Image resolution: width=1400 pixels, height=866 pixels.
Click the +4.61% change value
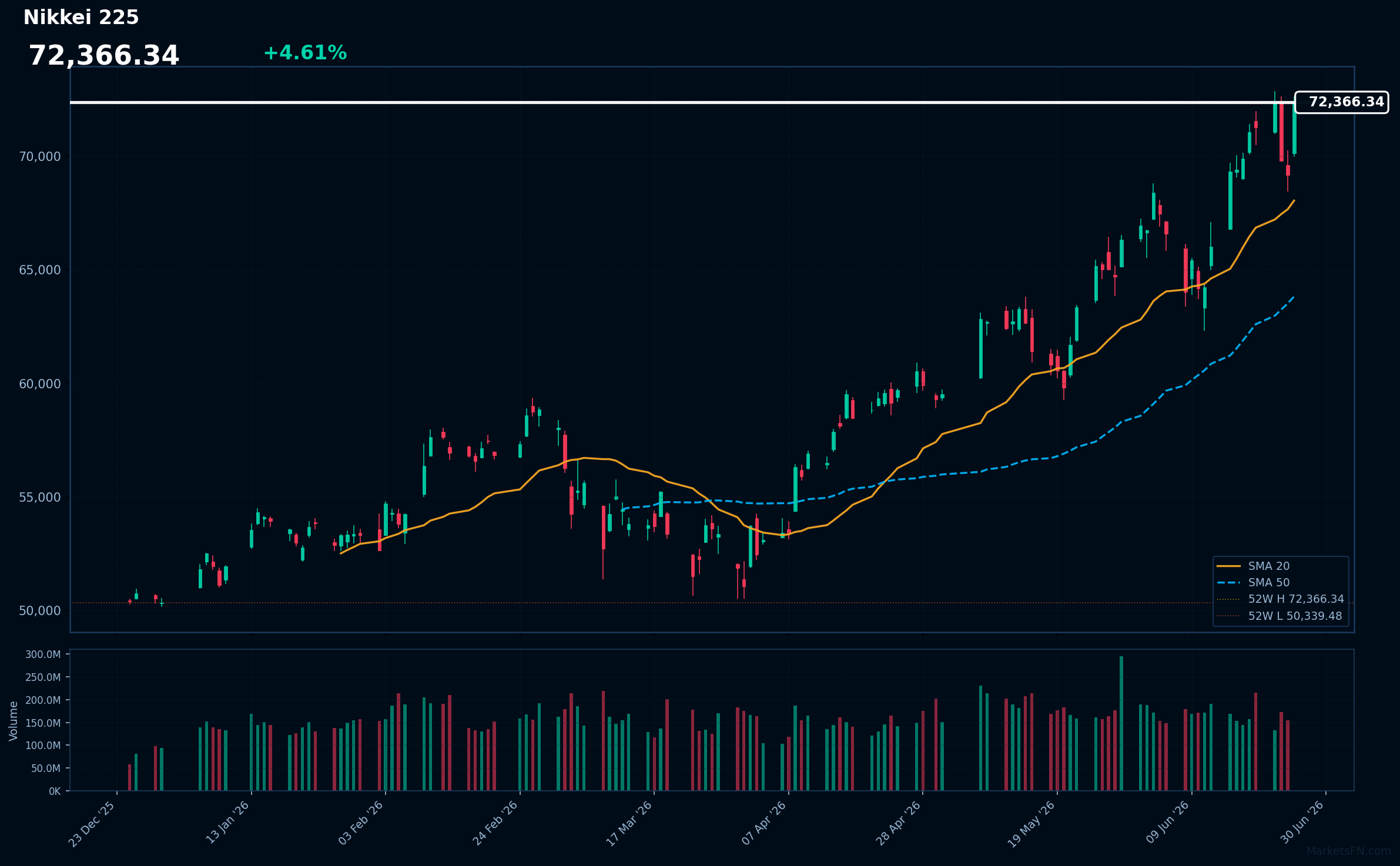click(305, 53)
